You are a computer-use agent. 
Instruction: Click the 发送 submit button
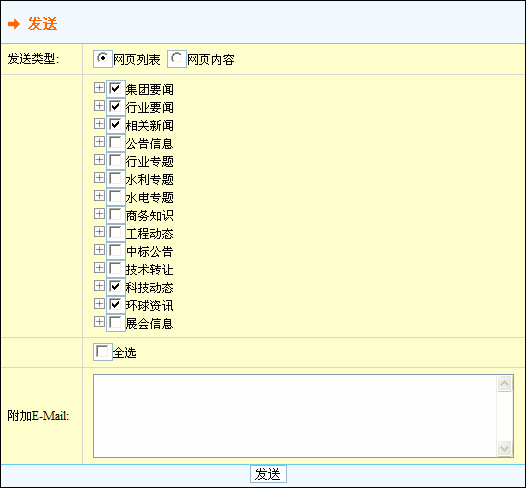(268, 474)
